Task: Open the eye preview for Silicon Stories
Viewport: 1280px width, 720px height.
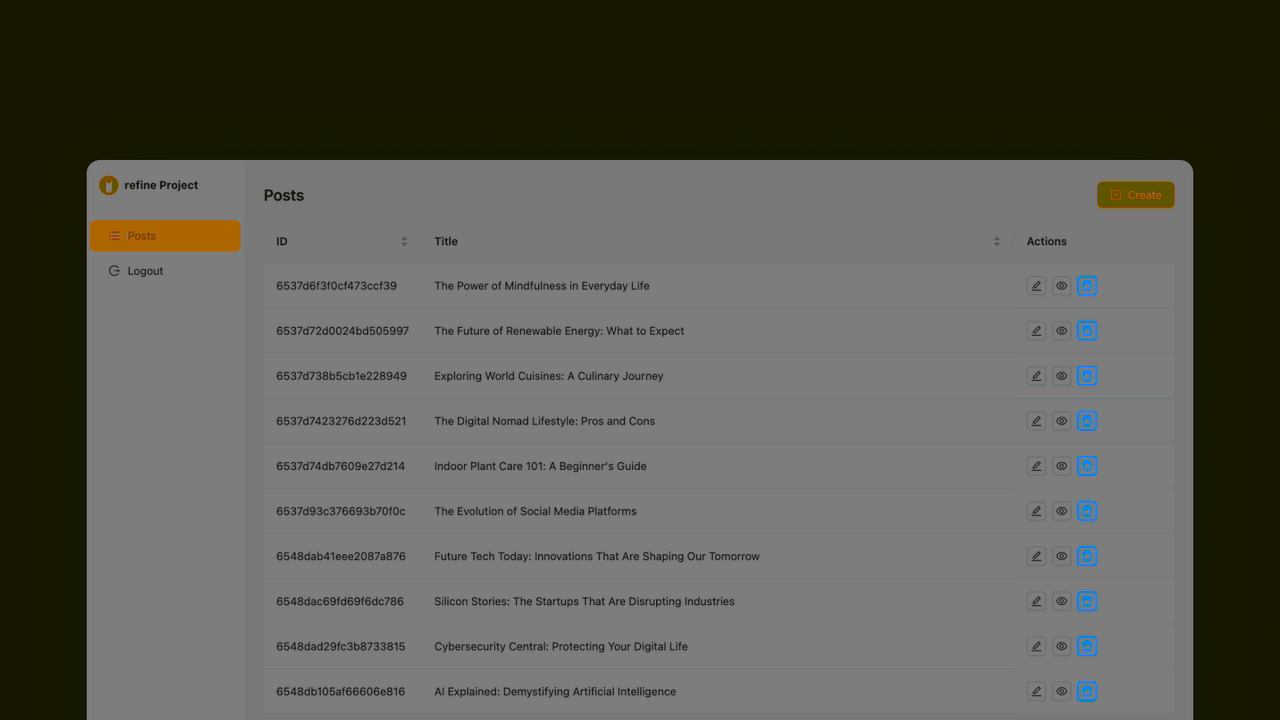Action: pos(1061,601)
